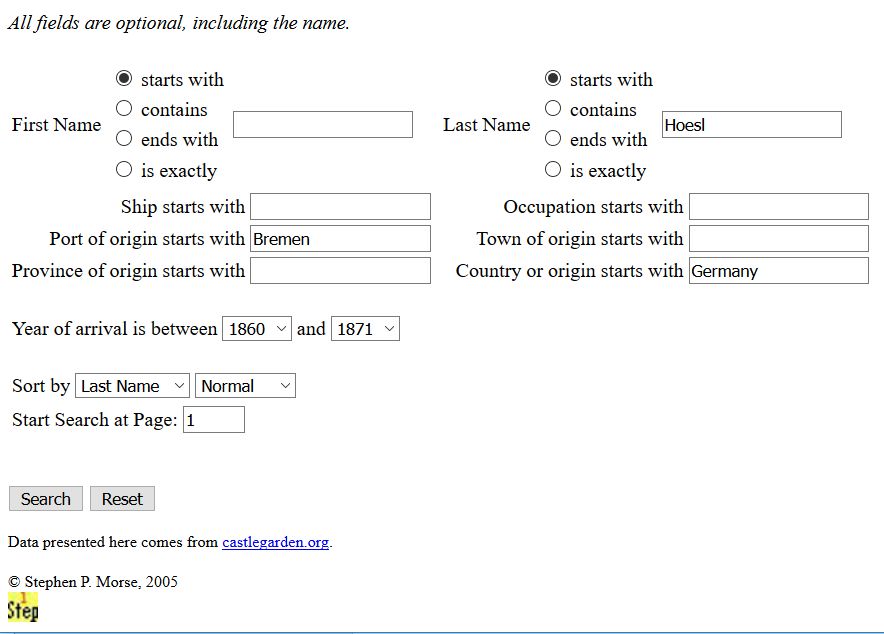Open the Sort by Last Name dropdown

point(132,386)
